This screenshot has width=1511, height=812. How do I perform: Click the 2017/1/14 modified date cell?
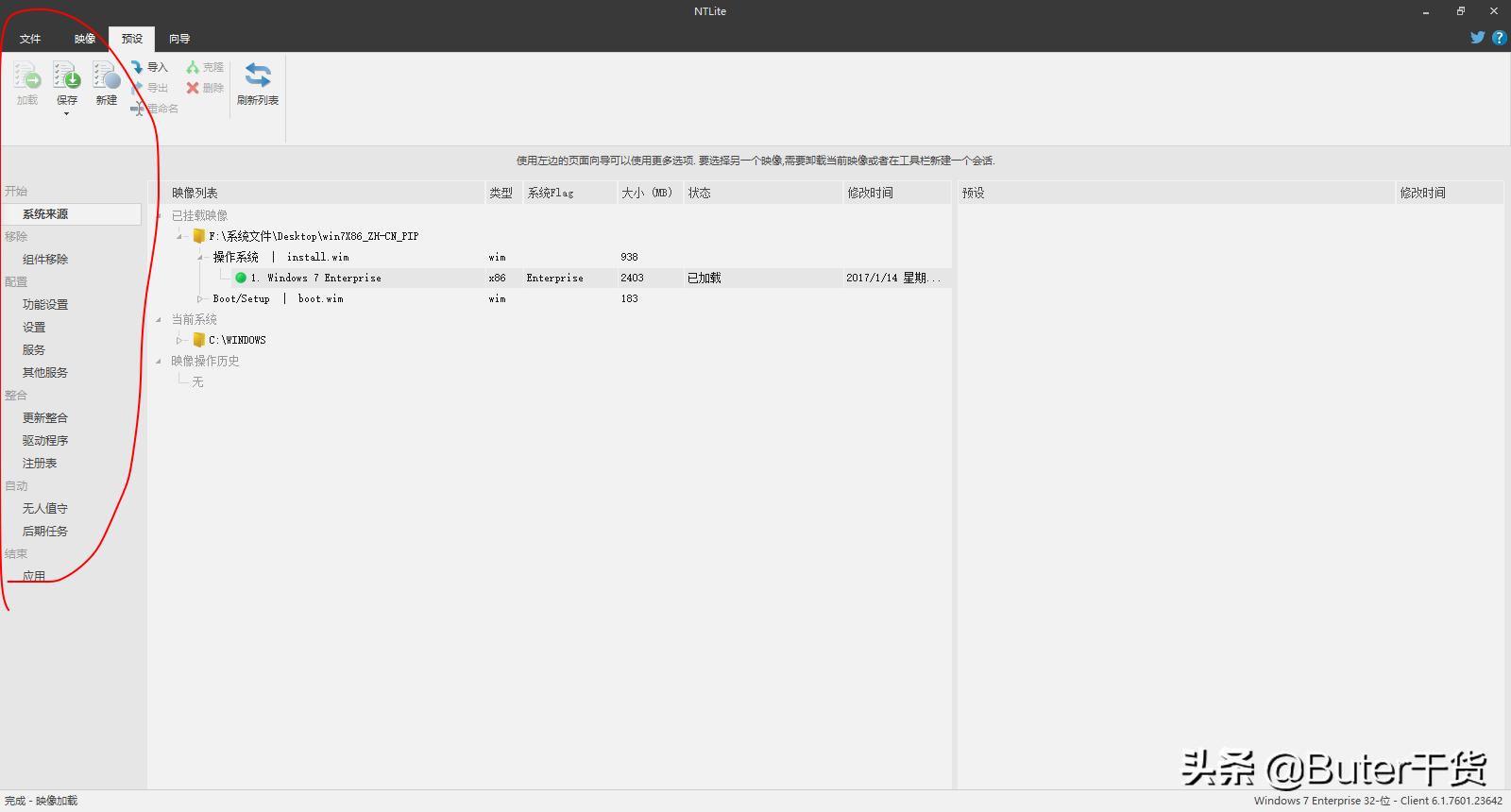coord(893,278)
